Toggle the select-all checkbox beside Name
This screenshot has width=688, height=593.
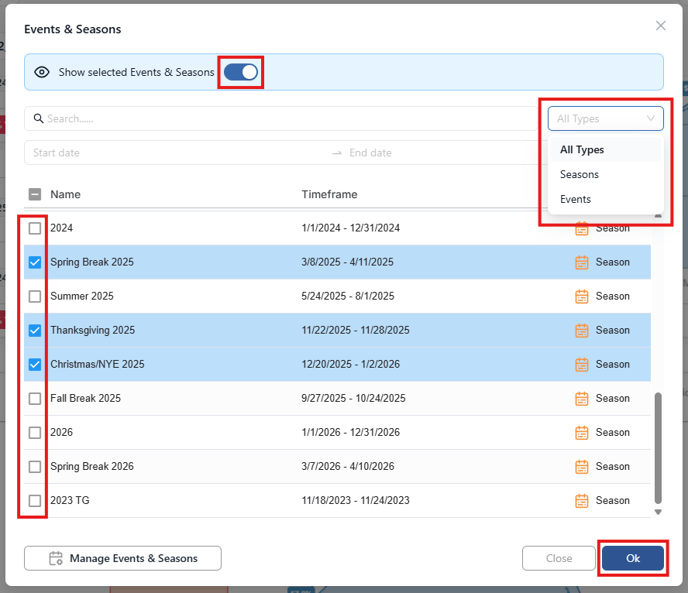[35, 194]
